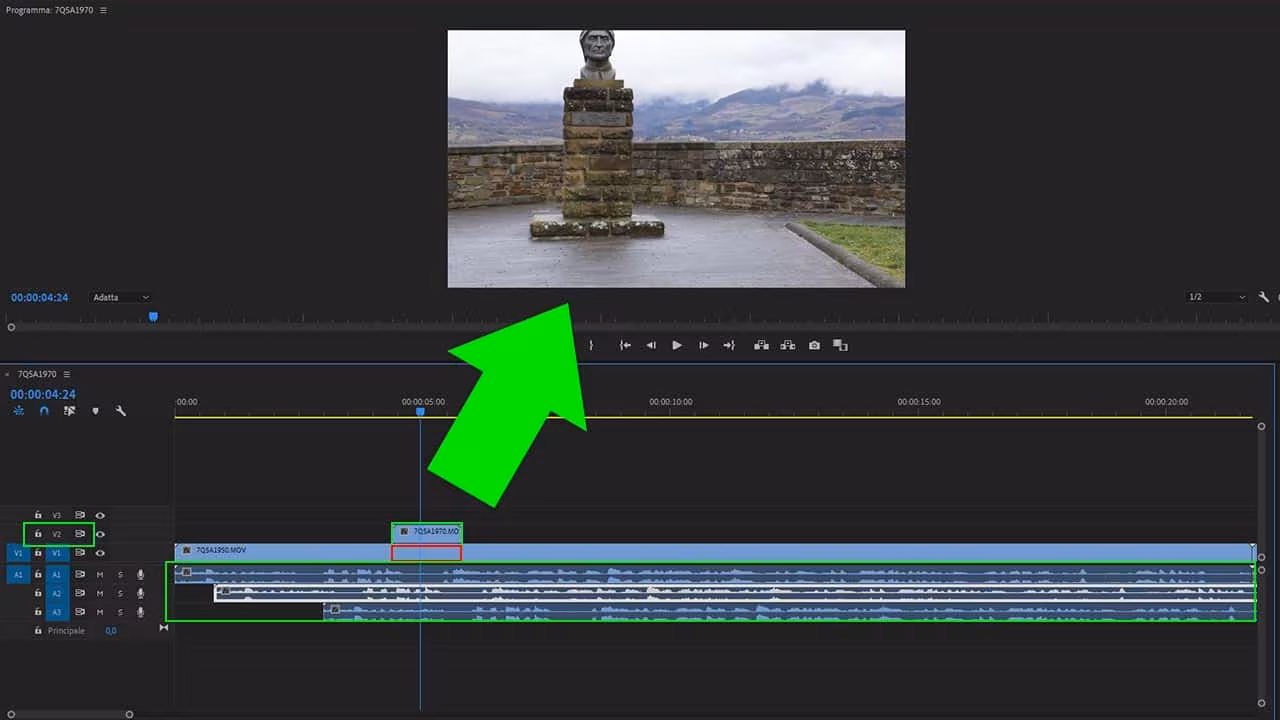The height and width of the screenshot is (720, 1280).
Task: Open the Adatta zoom level dropdown
Action: 118,297
